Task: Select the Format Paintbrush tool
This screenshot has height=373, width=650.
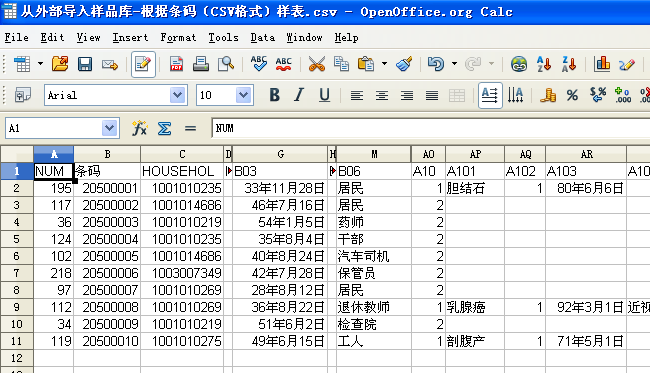Action: [404, 64]
